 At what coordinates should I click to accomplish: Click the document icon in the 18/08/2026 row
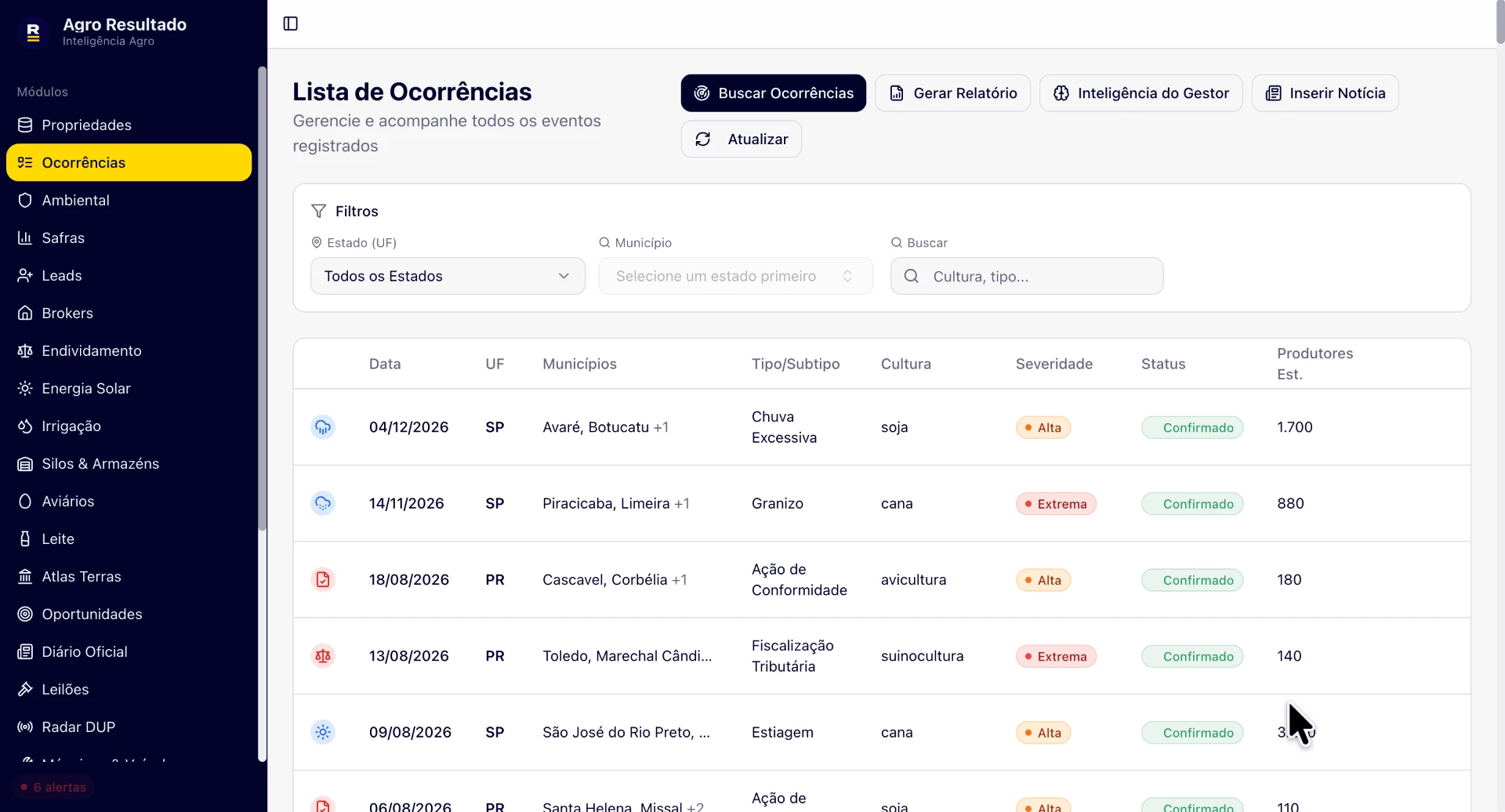[x=323, y=580]
